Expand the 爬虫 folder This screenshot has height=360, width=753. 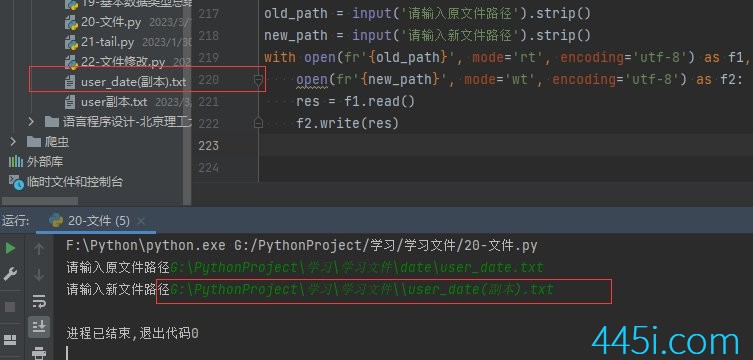pos(13,142)
